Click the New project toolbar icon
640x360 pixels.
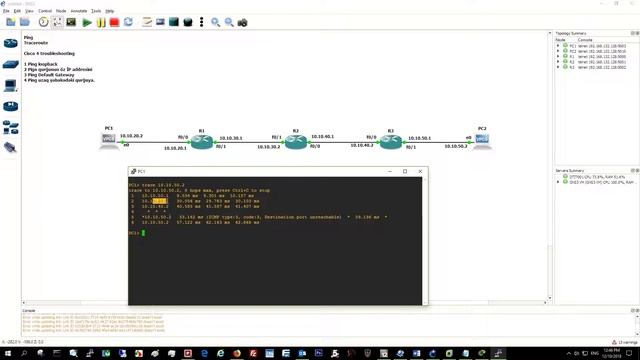pos(11,22)
